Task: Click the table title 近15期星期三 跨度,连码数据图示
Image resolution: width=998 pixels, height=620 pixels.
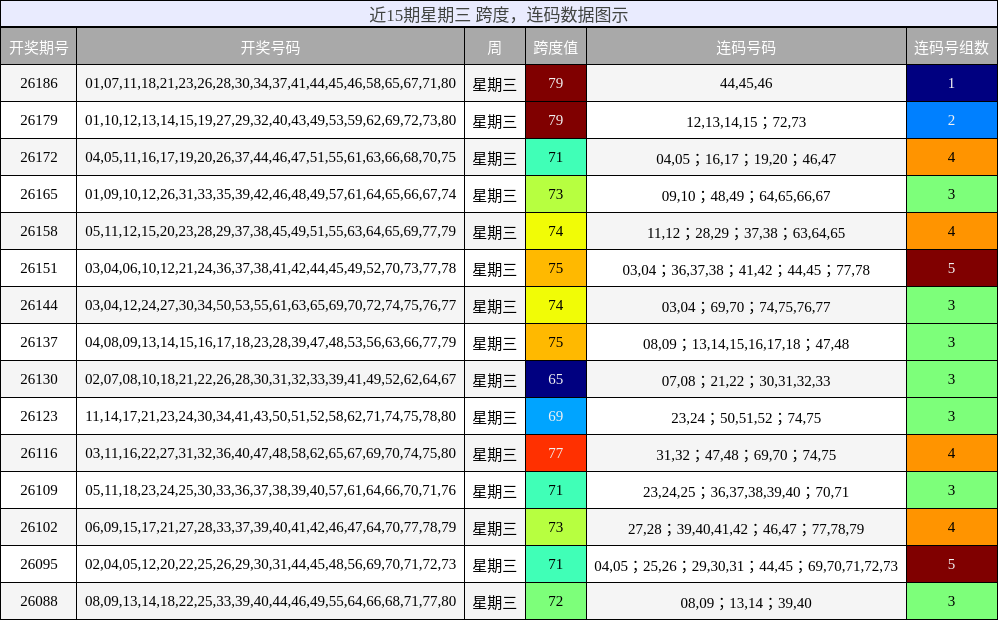Action: coord(499,14)
